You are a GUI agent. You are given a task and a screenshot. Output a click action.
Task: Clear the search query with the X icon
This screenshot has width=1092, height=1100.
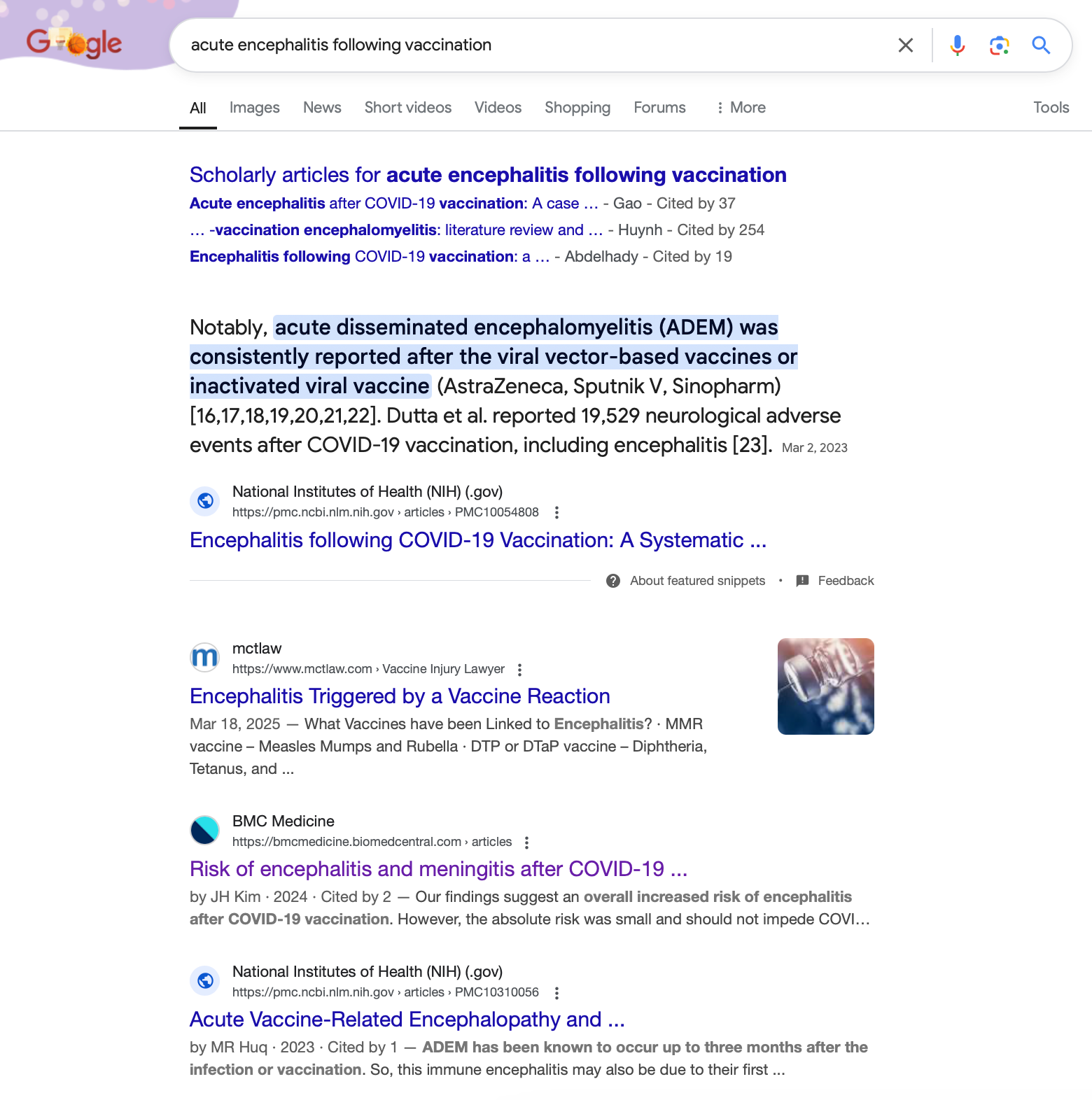pyautogui.click(x=905, y=45)
